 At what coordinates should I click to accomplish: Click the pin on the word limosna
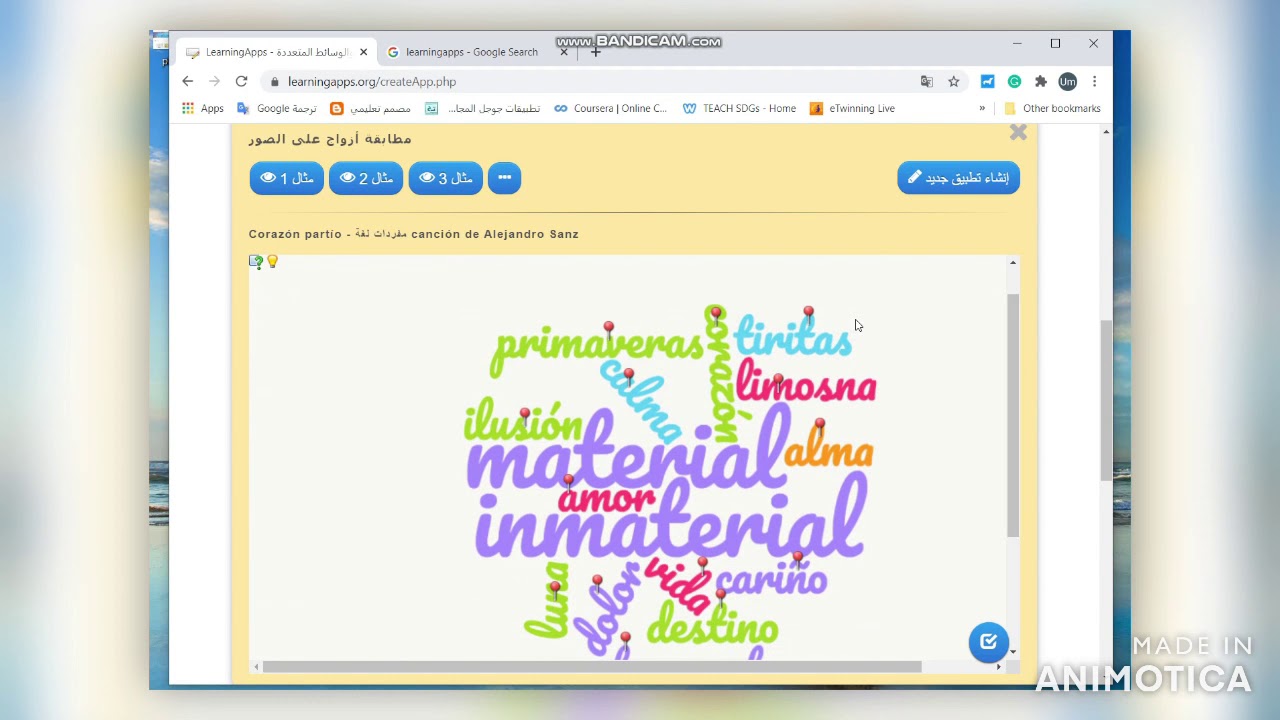[778, 382]
